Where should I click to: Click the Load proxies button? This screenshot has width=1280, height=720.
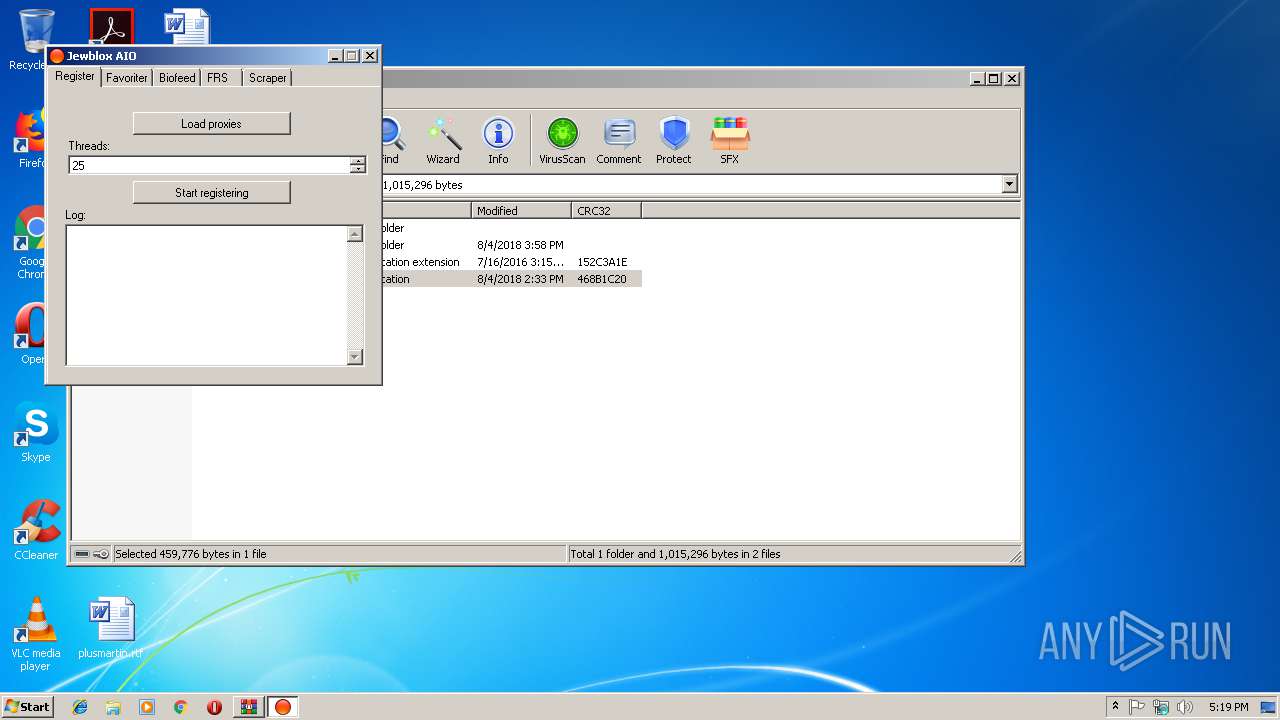click(x=212, y=124)
